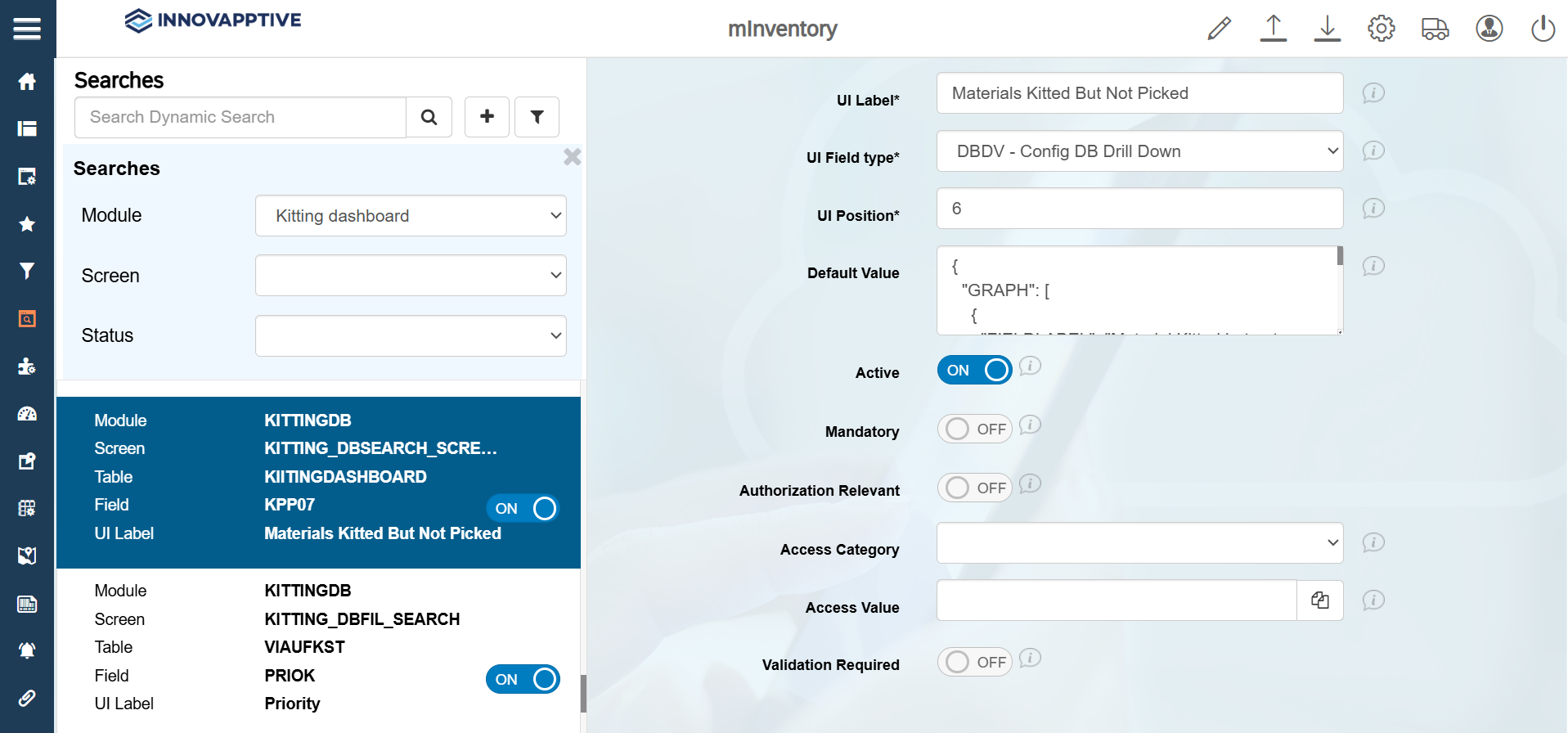Toggle the Active switch off
Viewport: 1568px width, 733px height.
click(974, 370)
